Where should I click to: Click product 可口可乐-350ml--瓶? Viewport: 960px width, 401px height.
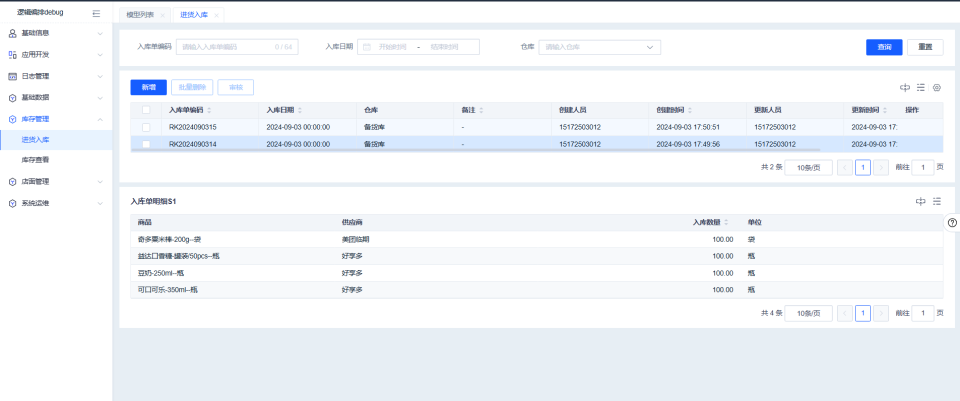point(168,290)
